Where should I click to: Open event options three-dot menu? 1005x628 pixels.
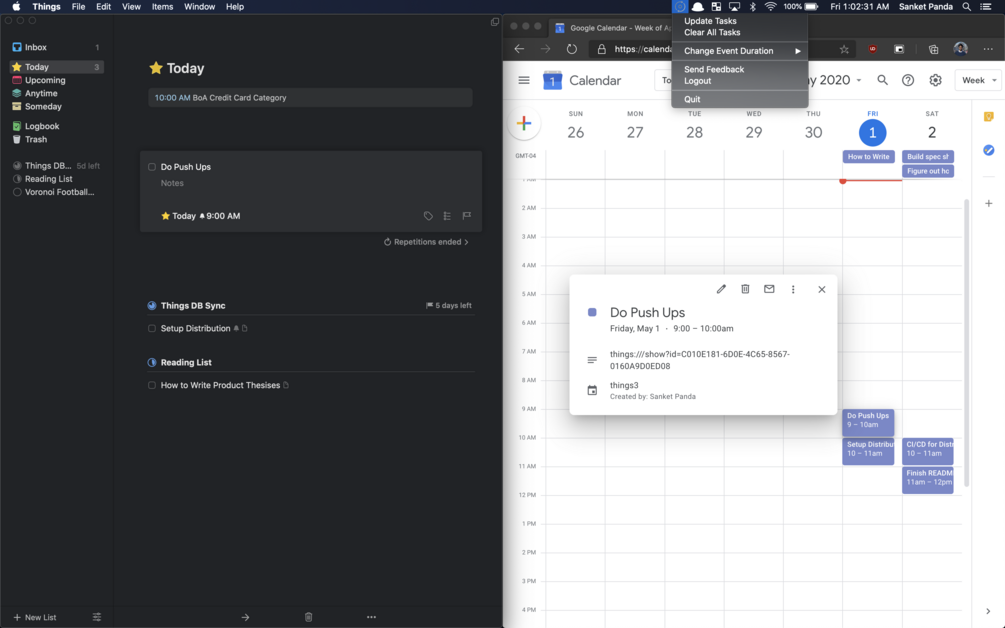click(x=793, y=290)
